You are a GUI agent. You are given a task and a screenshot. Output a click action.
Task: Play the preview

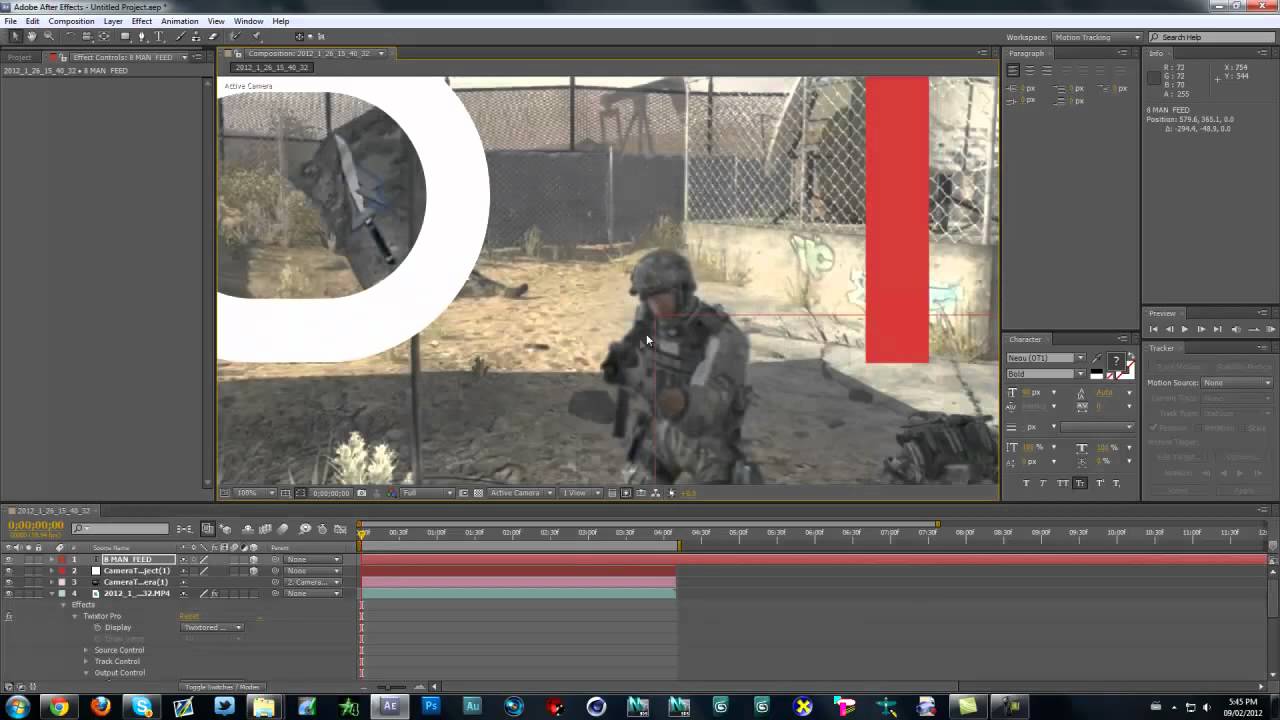1185,329
